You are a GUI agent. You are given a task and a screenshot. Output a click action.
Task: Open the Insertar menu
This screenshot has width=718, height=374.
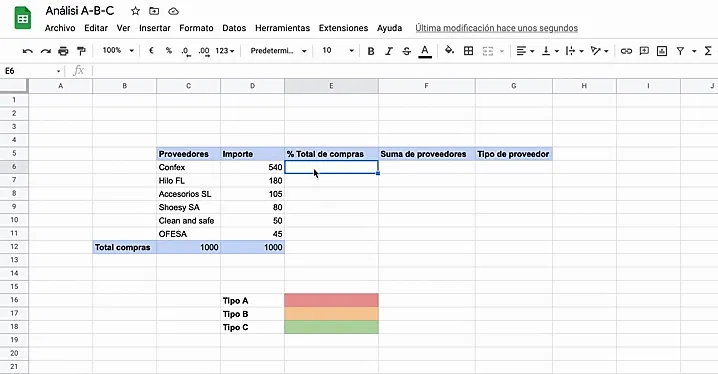tap(155, 28)
